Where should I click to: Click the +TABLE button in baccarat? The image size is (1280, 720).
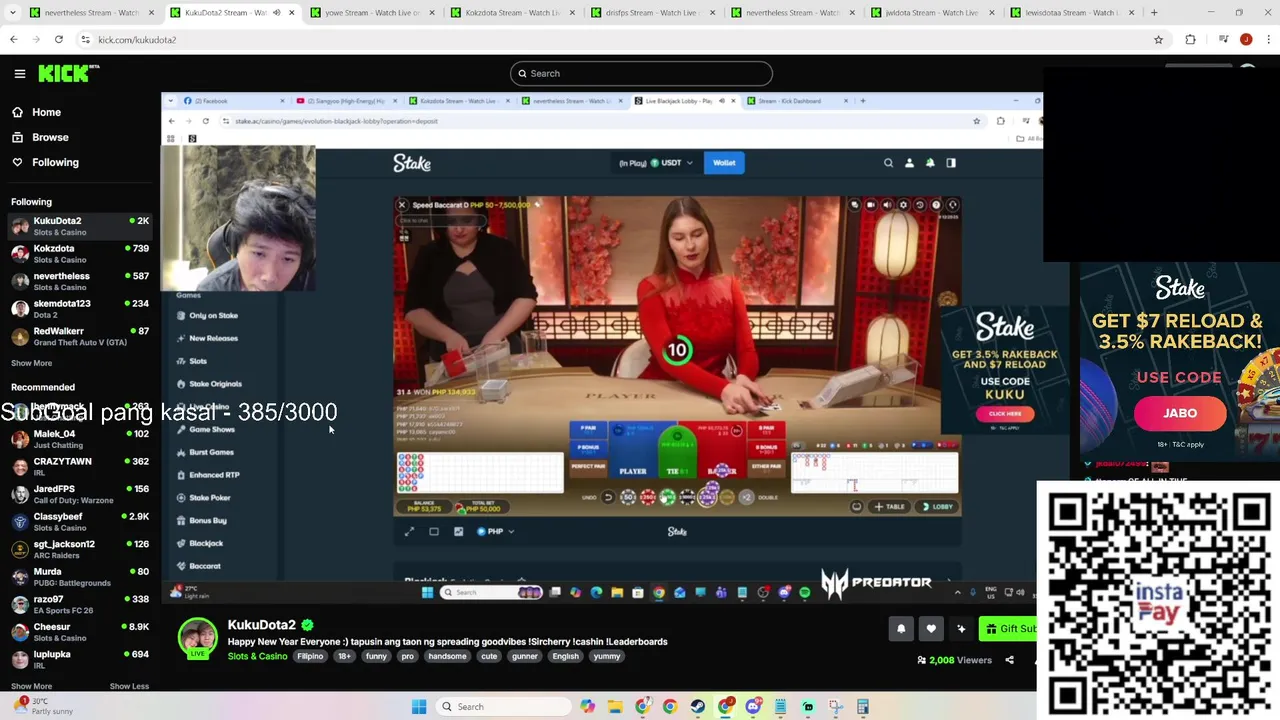point(889,507)
